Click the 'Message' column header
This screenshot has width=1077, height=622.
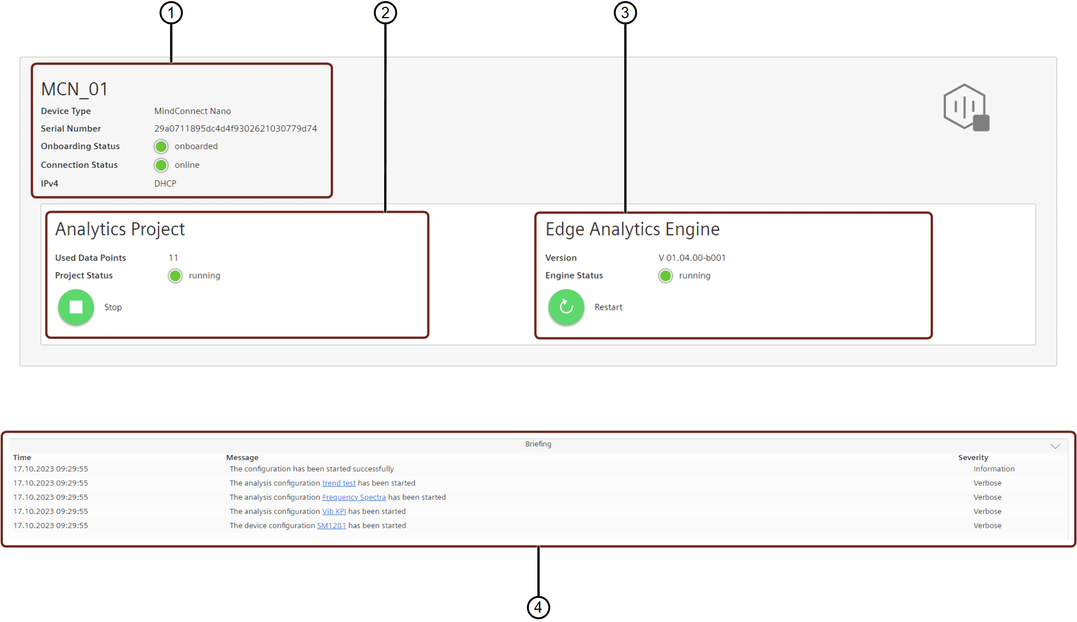[242, 457]
